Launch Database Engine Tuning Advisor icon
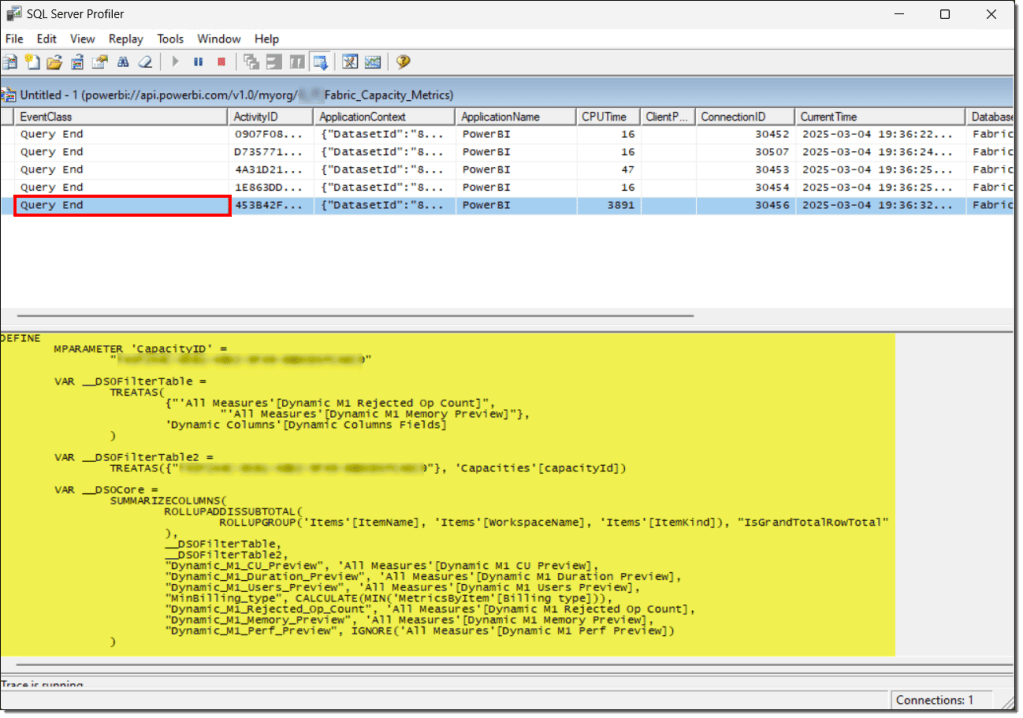Image resolution: width=1023 pixels, height=718 pixels. [x=350, y=62]
